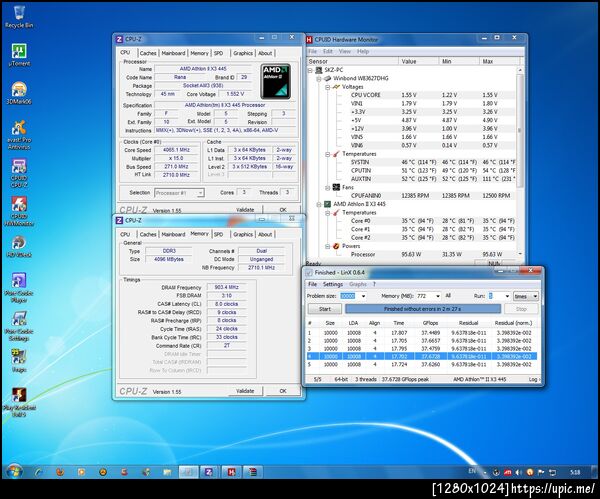Click the Windows Start orb
The width and height of the screenshot is (600, 499).
[15, 472]
